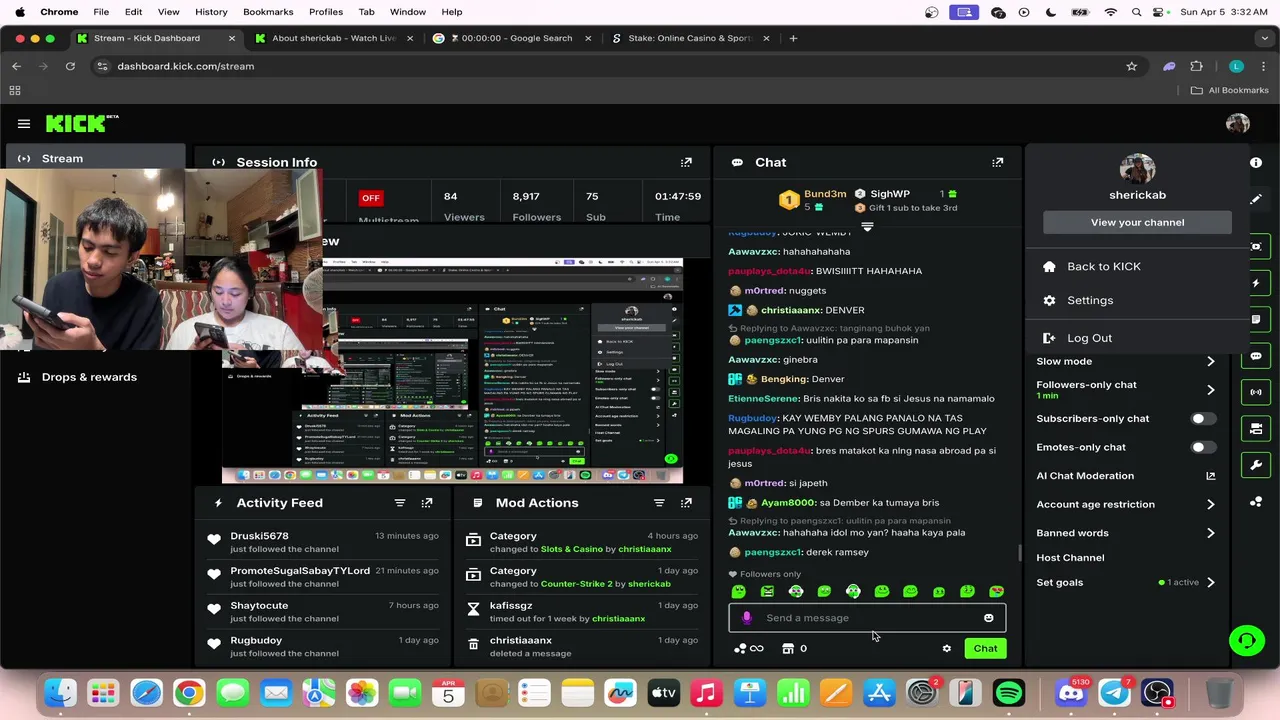
Task: Switch to the Stake Online Casino tab
Action: (690, 38)
